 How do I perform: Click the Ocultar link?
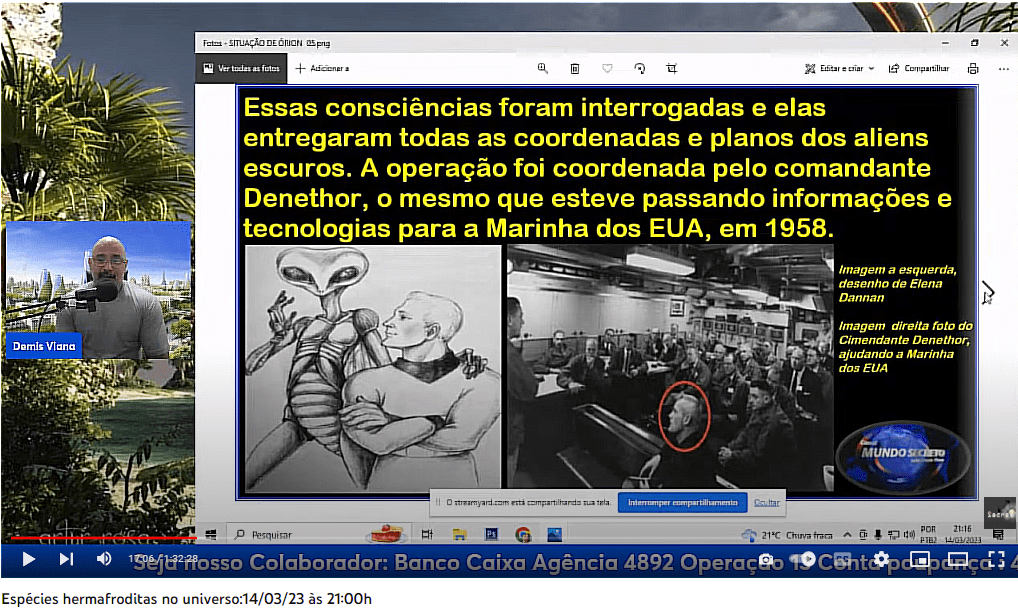tap(767, 502)
